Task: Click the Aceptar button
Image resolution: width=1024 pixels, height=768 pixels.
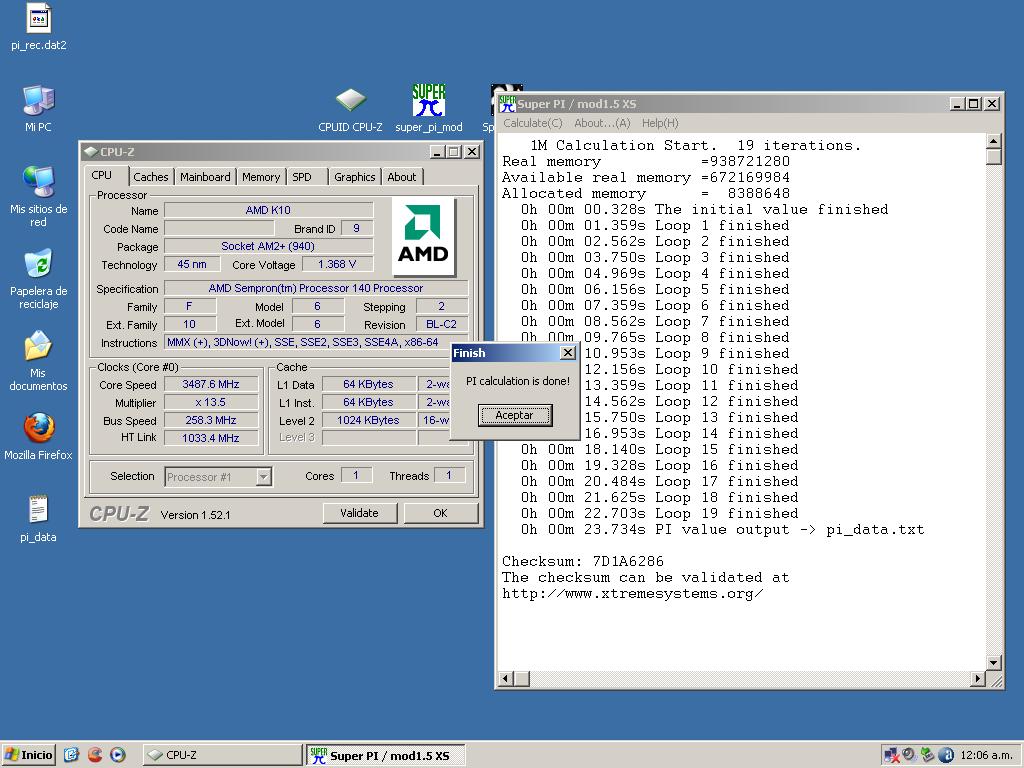Action: tap(515, 415)
